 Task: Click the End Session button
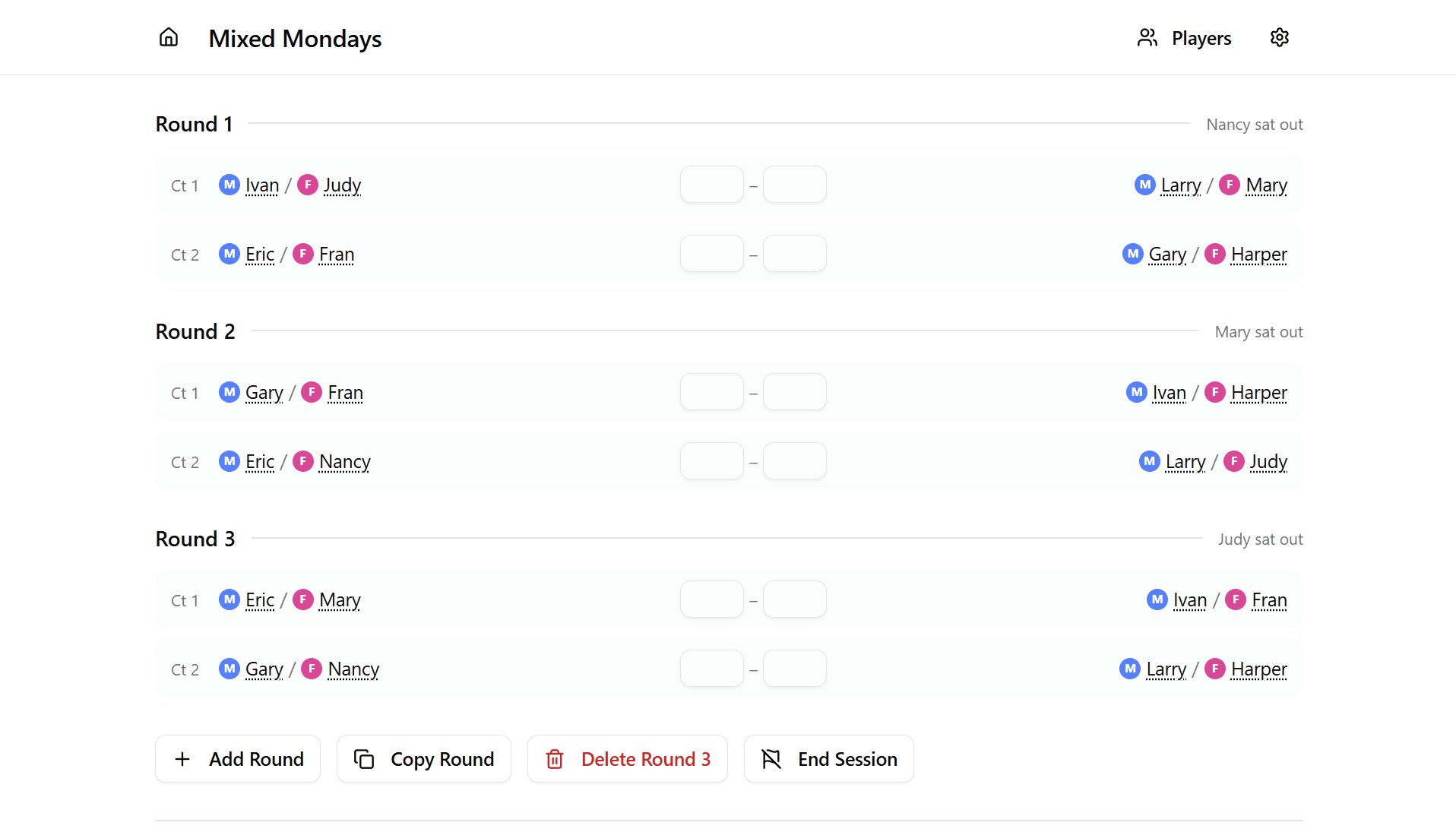pyautogui.click(x=828, y=759)
